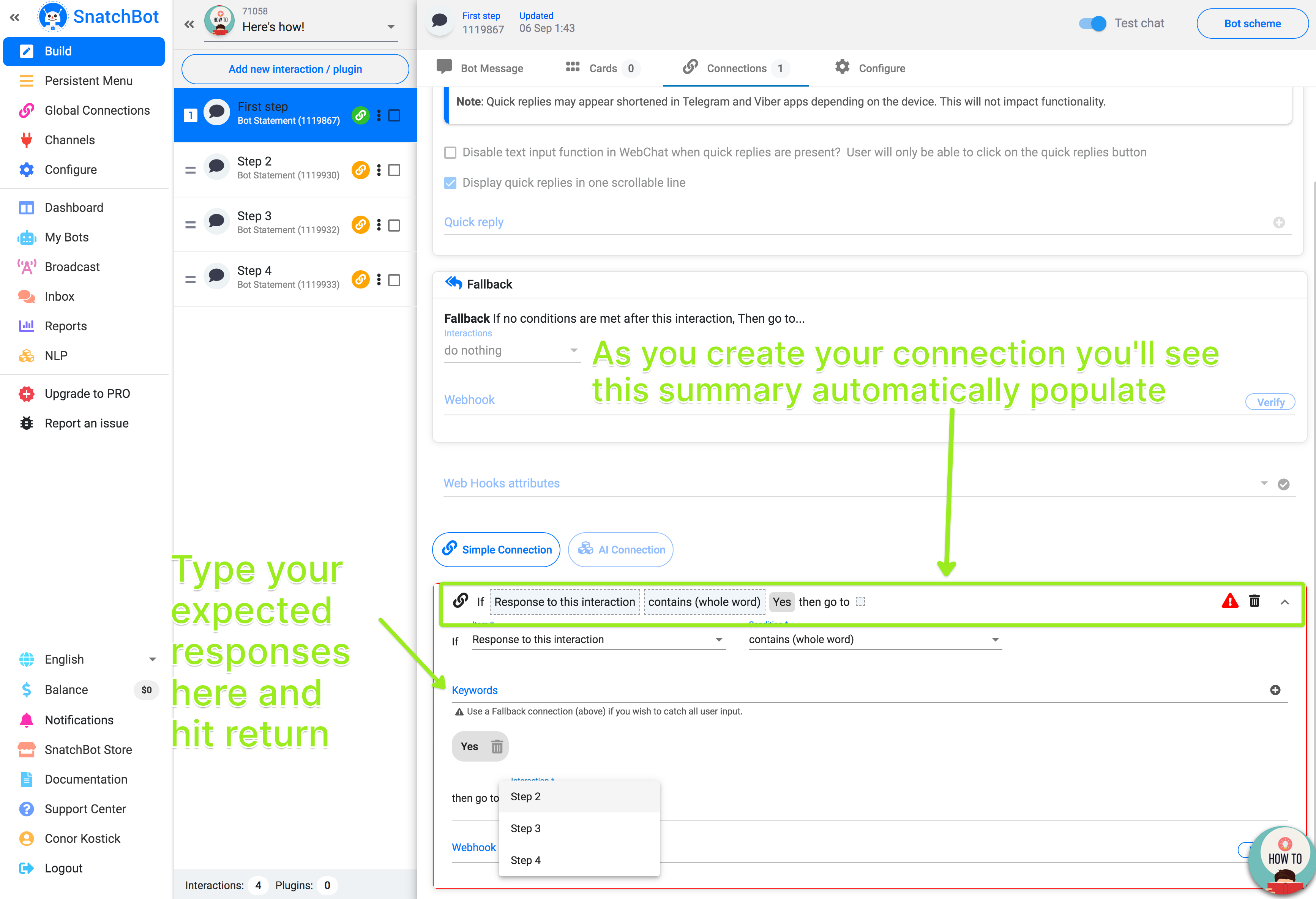Add a keyword with the plus icon
This screenshot has width=1316, height=899.
pyautogui.click(x=1275, y=690)
